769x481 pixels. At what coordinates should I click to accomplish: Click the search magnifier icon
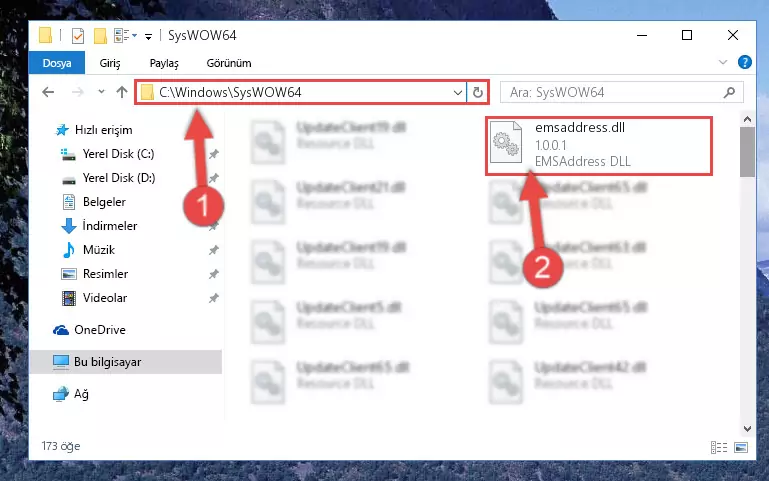729,92
